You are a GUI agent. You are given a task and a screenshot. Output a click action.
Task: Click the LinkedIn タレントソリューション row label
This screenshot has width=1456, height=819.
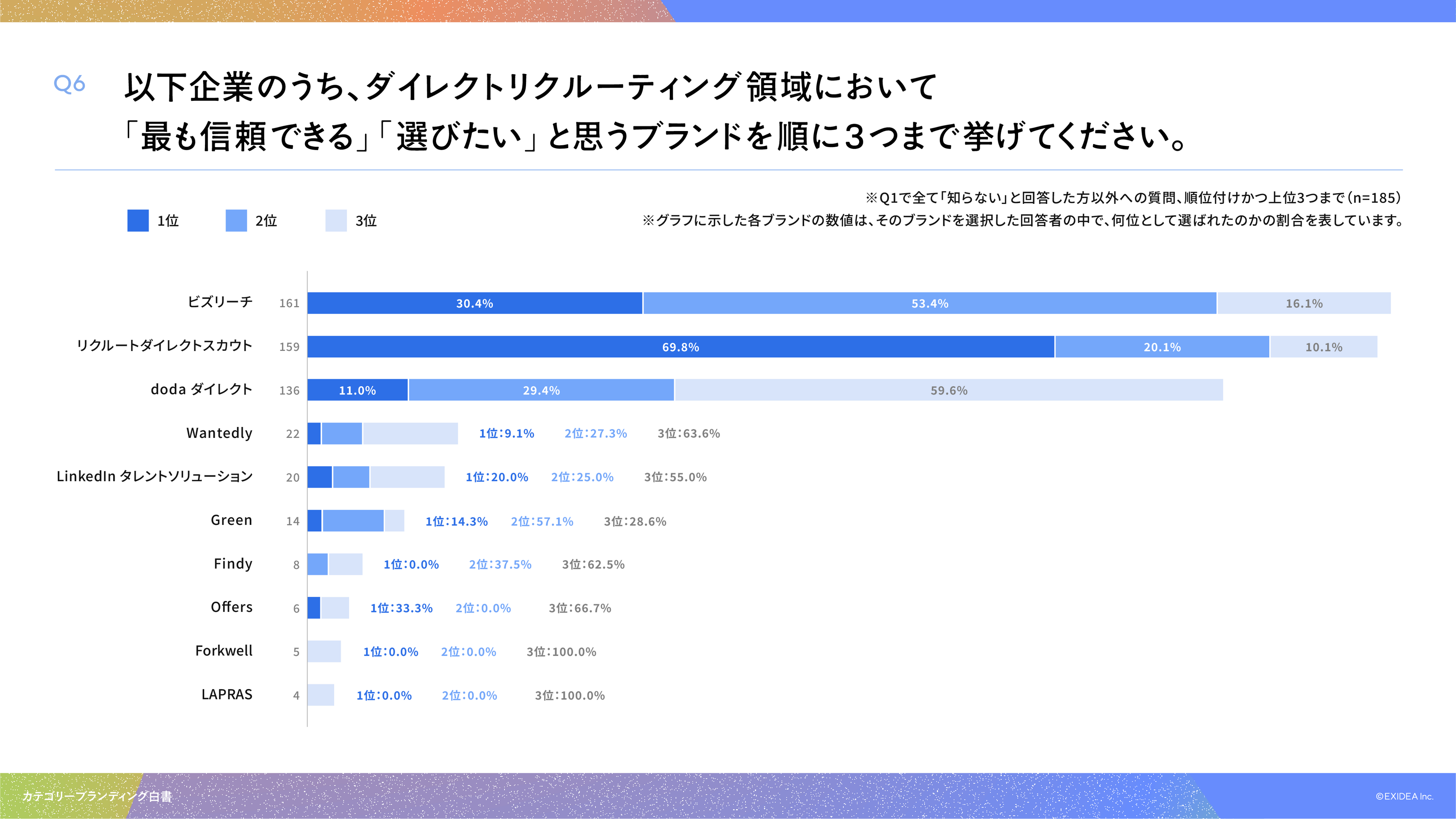click(154, 476)
